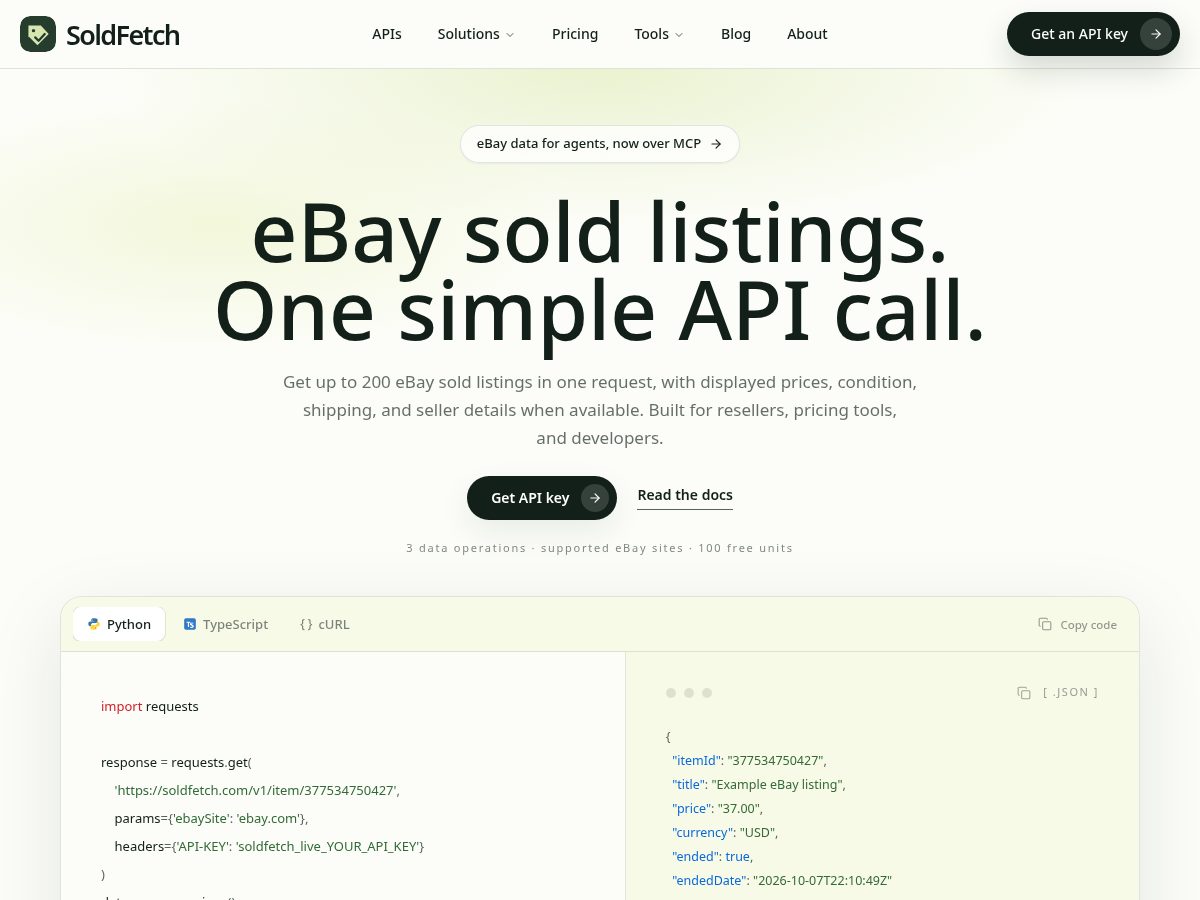Click the arrow in the MCP announcement pill
Screen dimensions: 1200x900
tap(716, 144)
